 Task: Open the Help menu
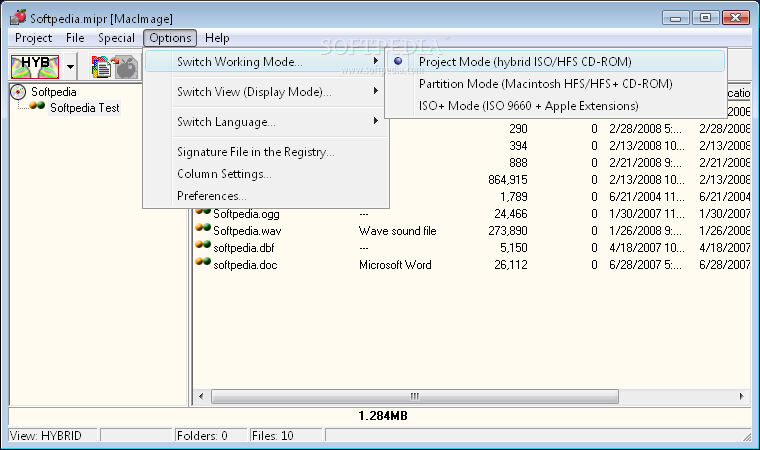point(217,38)
